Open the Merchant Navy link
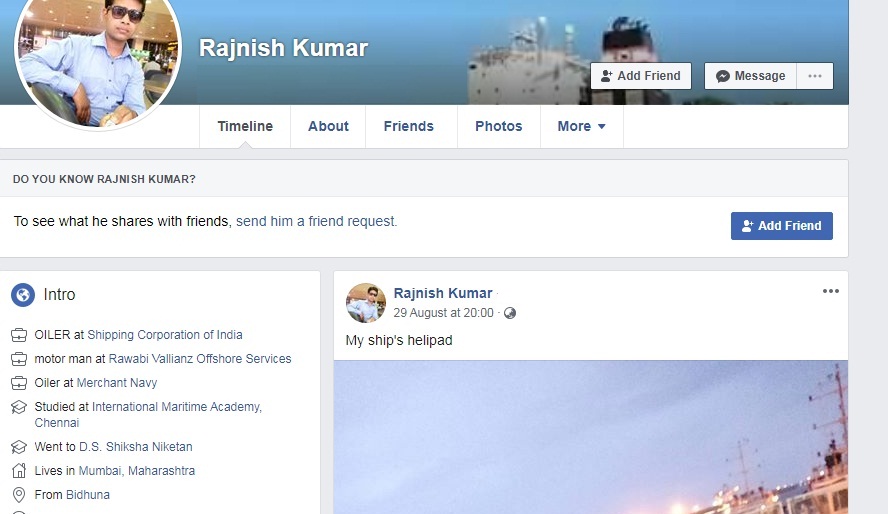The height and width of the screenshot is (514, 888). pos(117,383)
